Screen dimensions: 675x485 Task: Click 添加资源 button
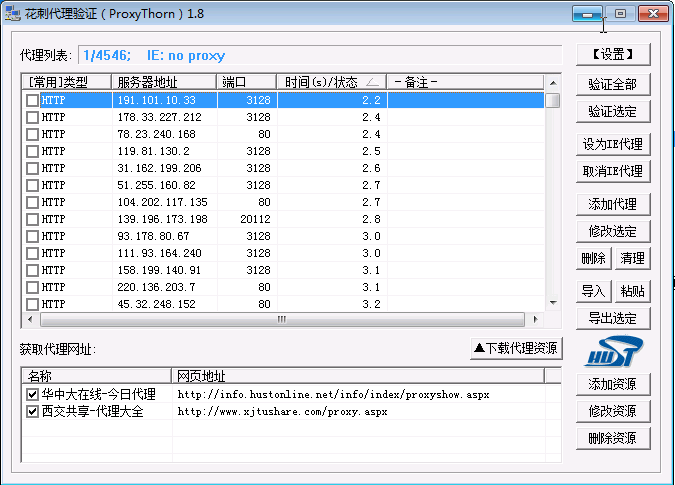pyautogui.click(x=613, y=384)
